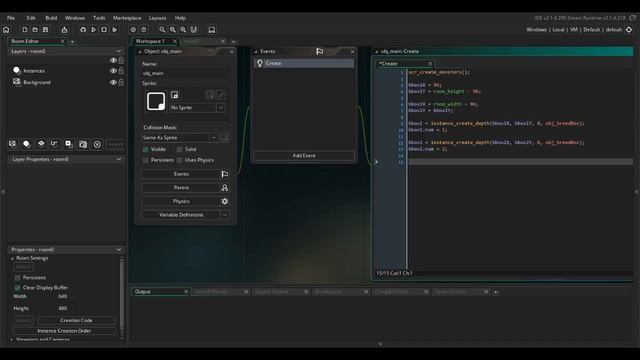Open the target manager icon at top right
The height and width of the screenshot is (360, 640).
[x=629, y=30]
